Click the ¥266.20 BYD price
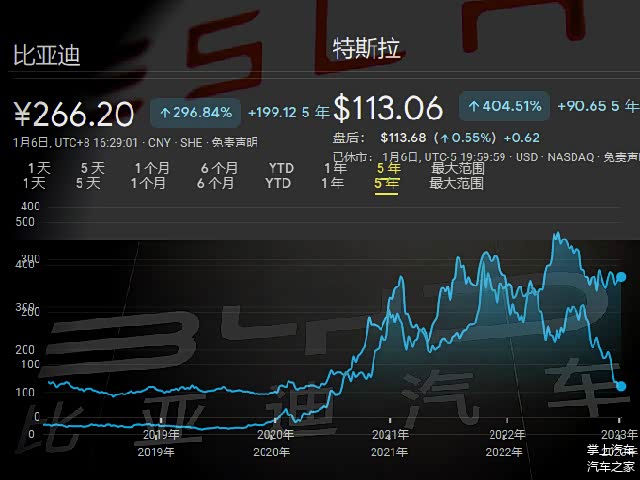 pyautogui.click(x=76, y=114)
